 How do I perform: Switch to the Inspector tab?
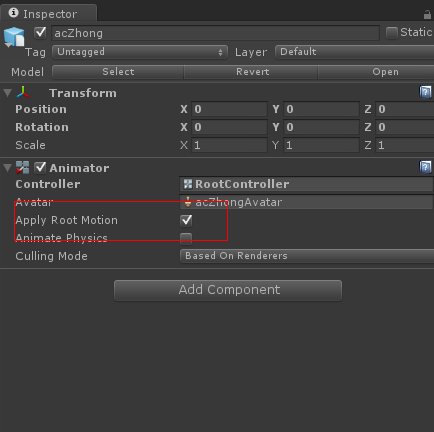(x=49, y=13)
